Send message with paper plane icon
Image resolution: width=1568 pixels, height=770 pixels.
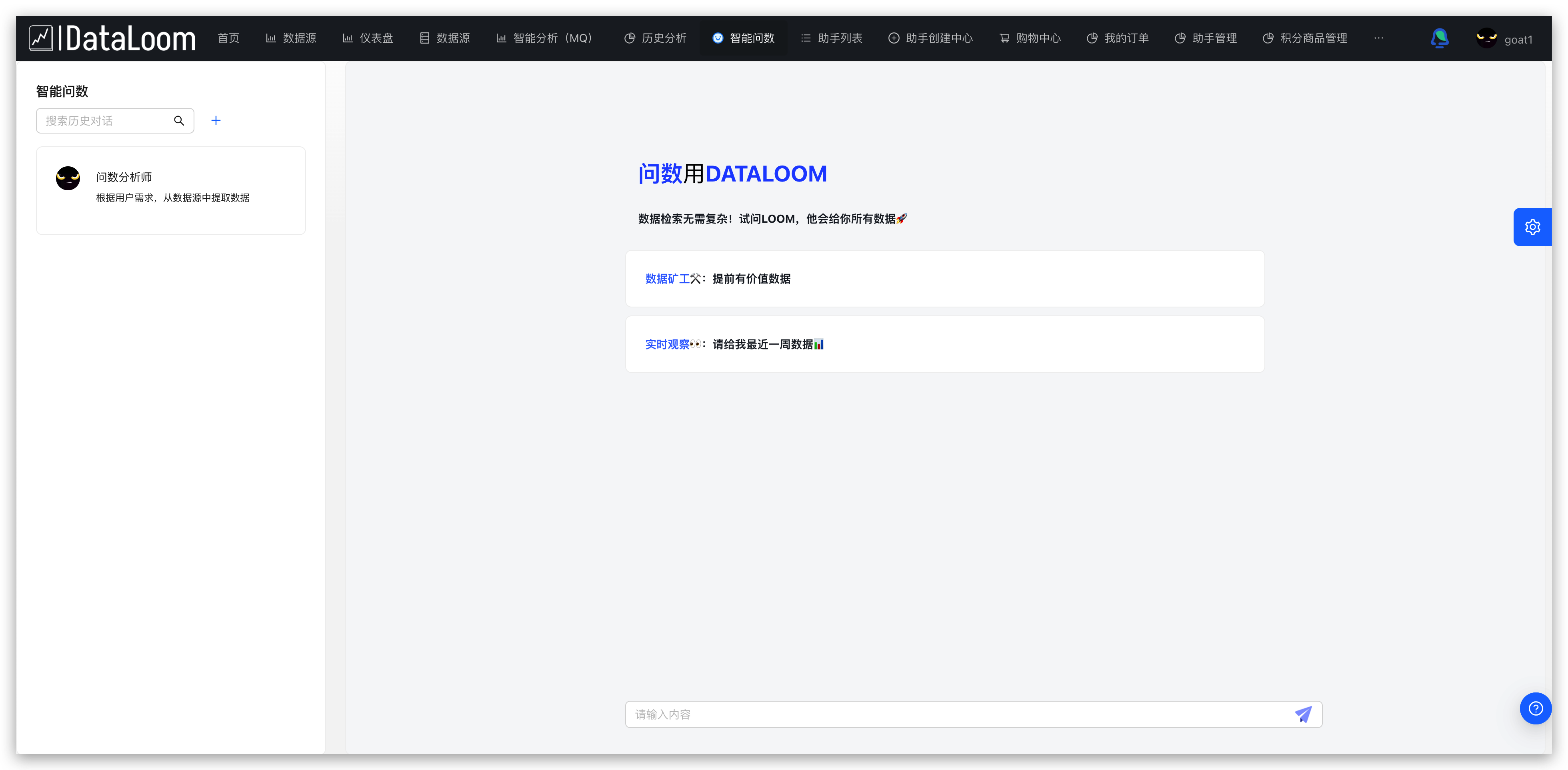click(1303, 714)
